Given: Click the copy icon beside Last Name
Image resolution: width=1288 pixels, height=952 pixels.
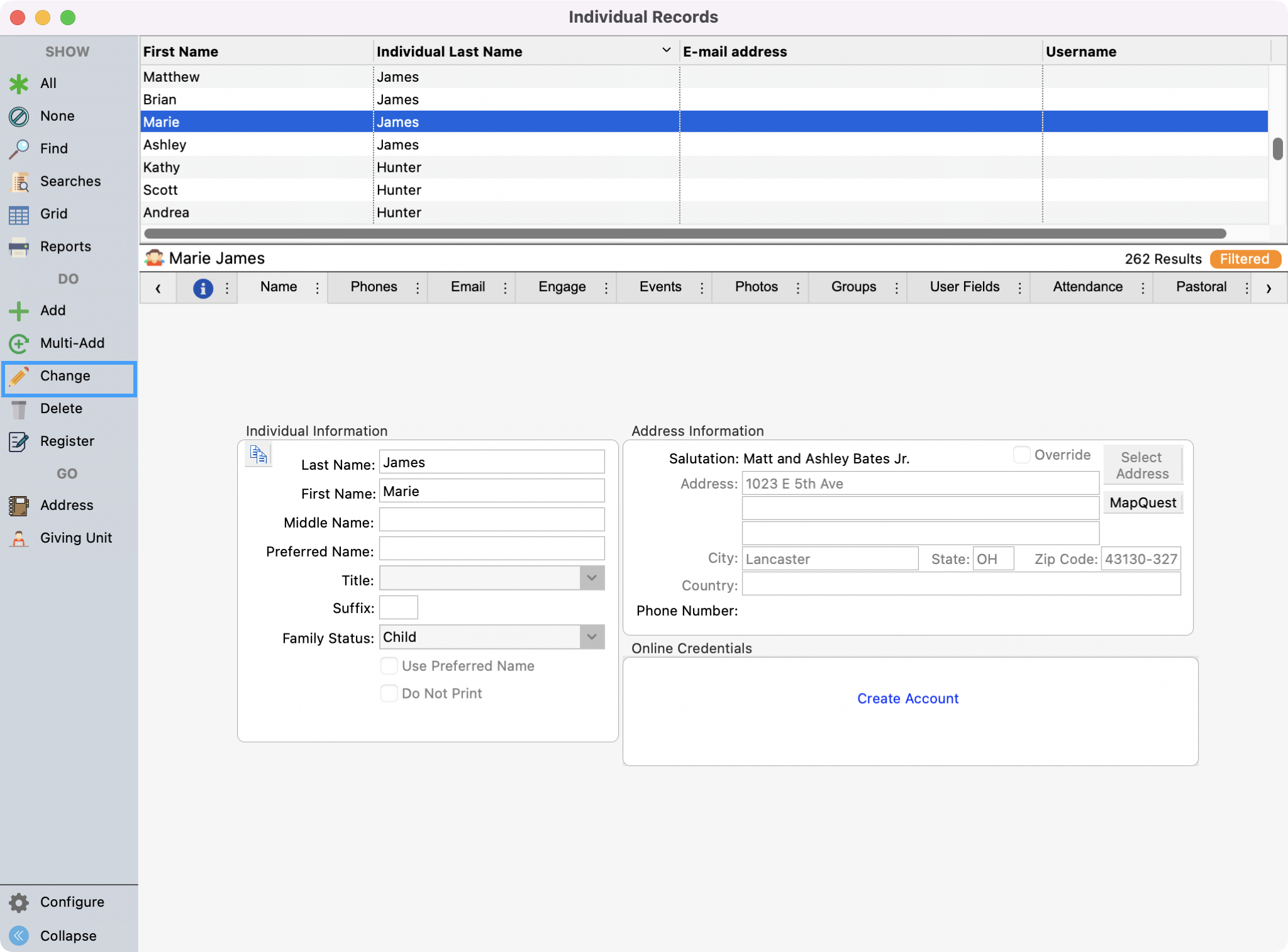Looking at the screenshot, I should click(x=257, y=454).
